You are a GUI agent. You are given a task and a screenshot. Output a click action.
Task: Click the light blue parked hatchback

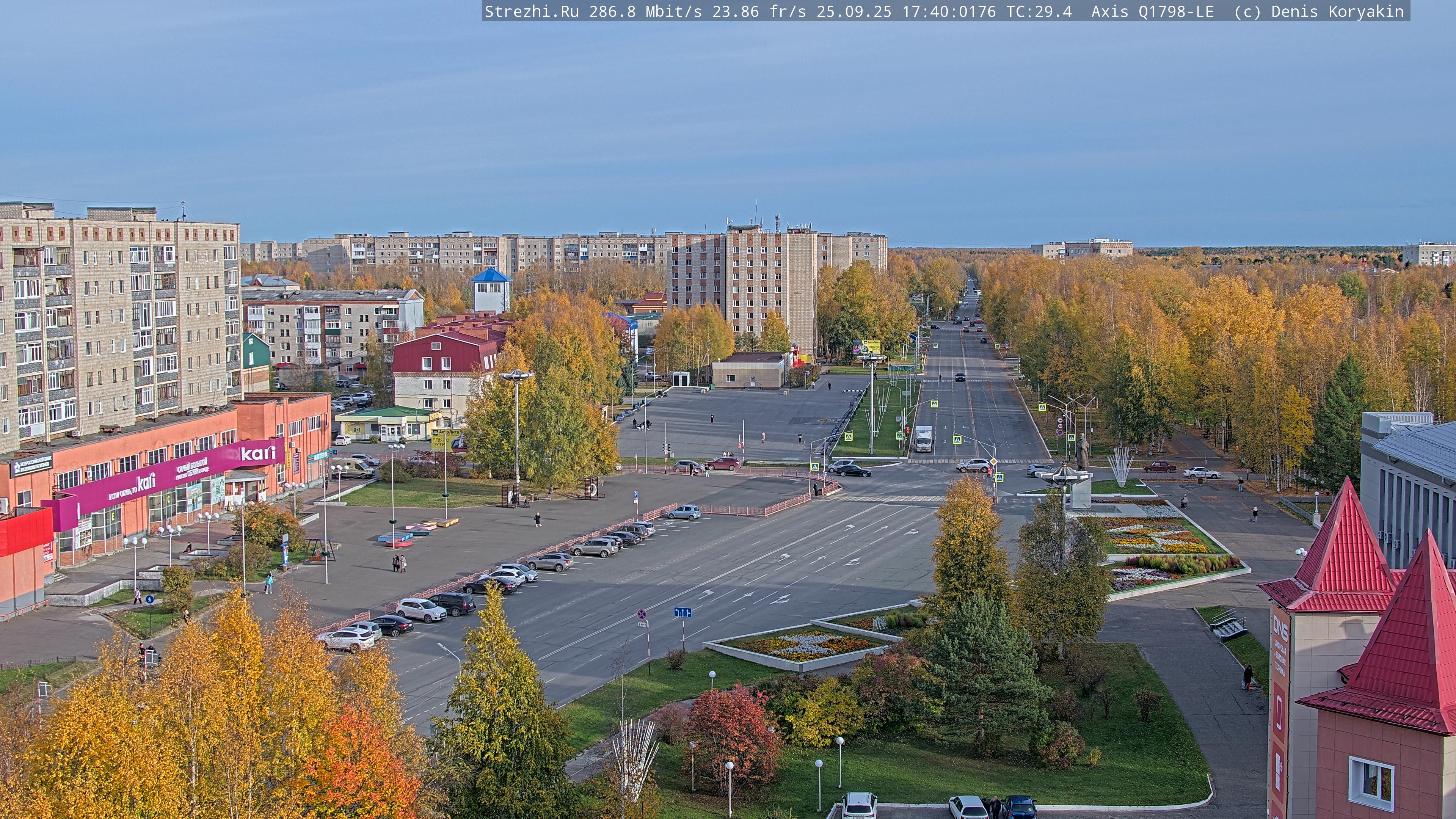pos(683,512)
